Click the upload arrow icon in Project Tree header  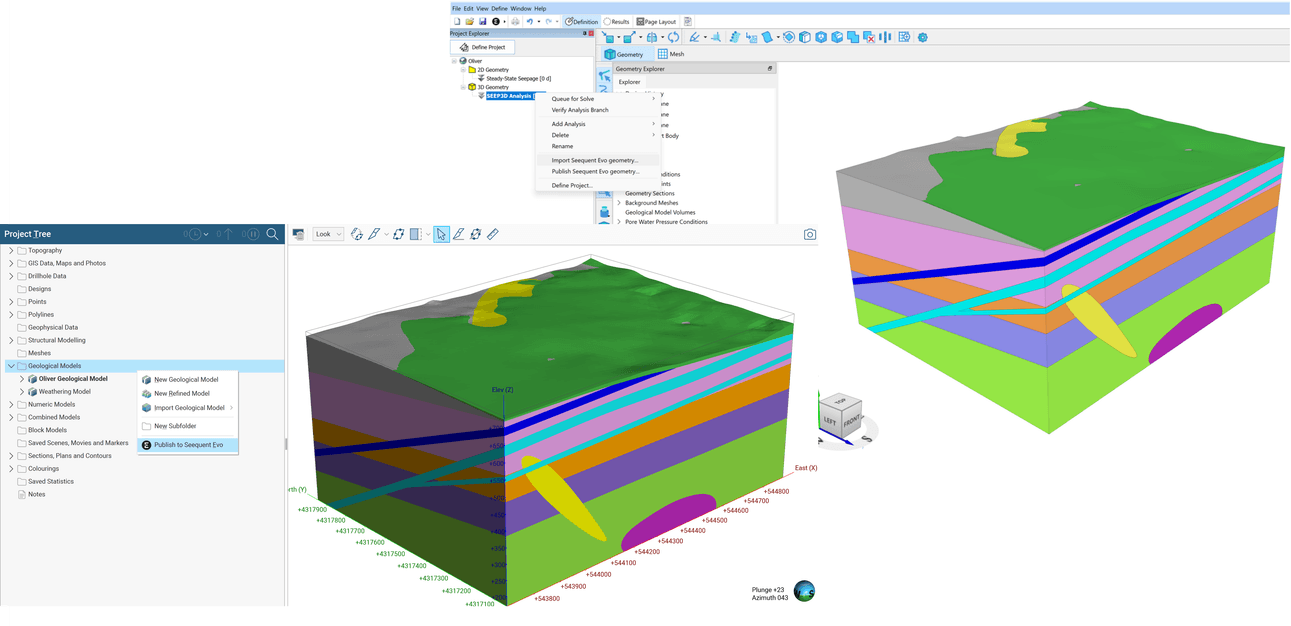click(x=227, y=234)
